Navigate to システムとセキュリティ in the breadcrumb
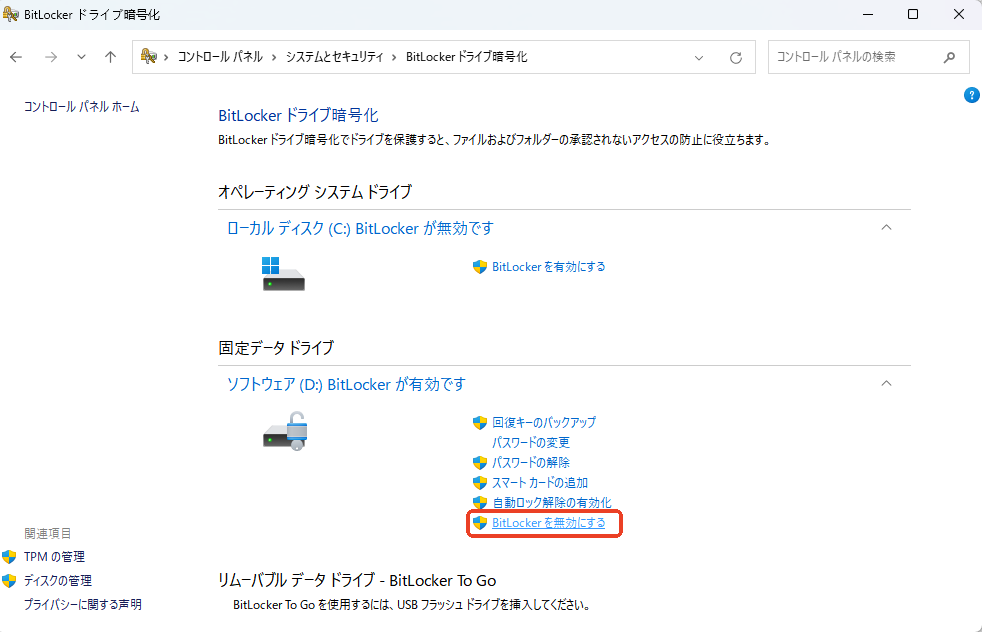982x632 pixels. click(x=336, y=57)
